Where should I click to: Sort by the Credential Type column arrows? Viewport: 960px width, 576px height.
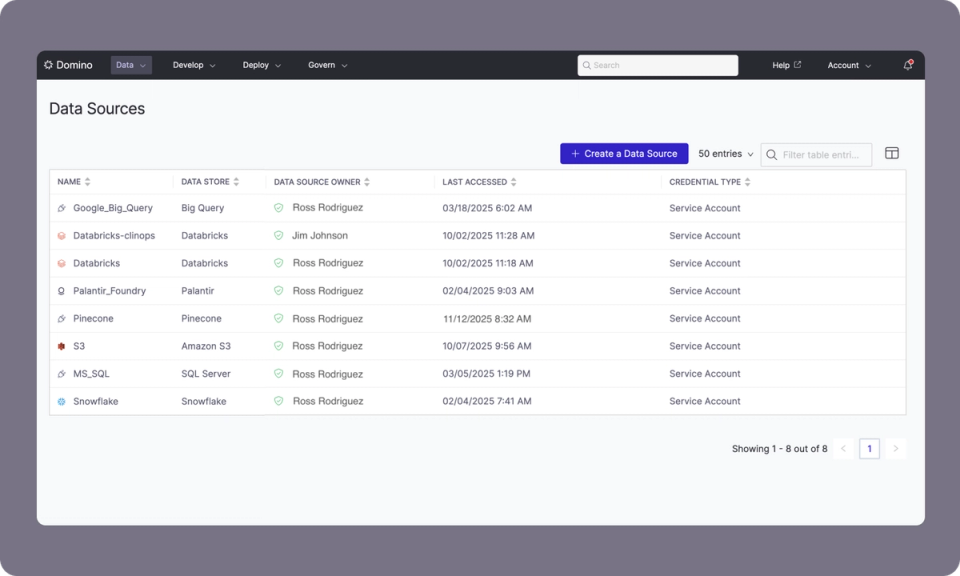click(748, 182)
